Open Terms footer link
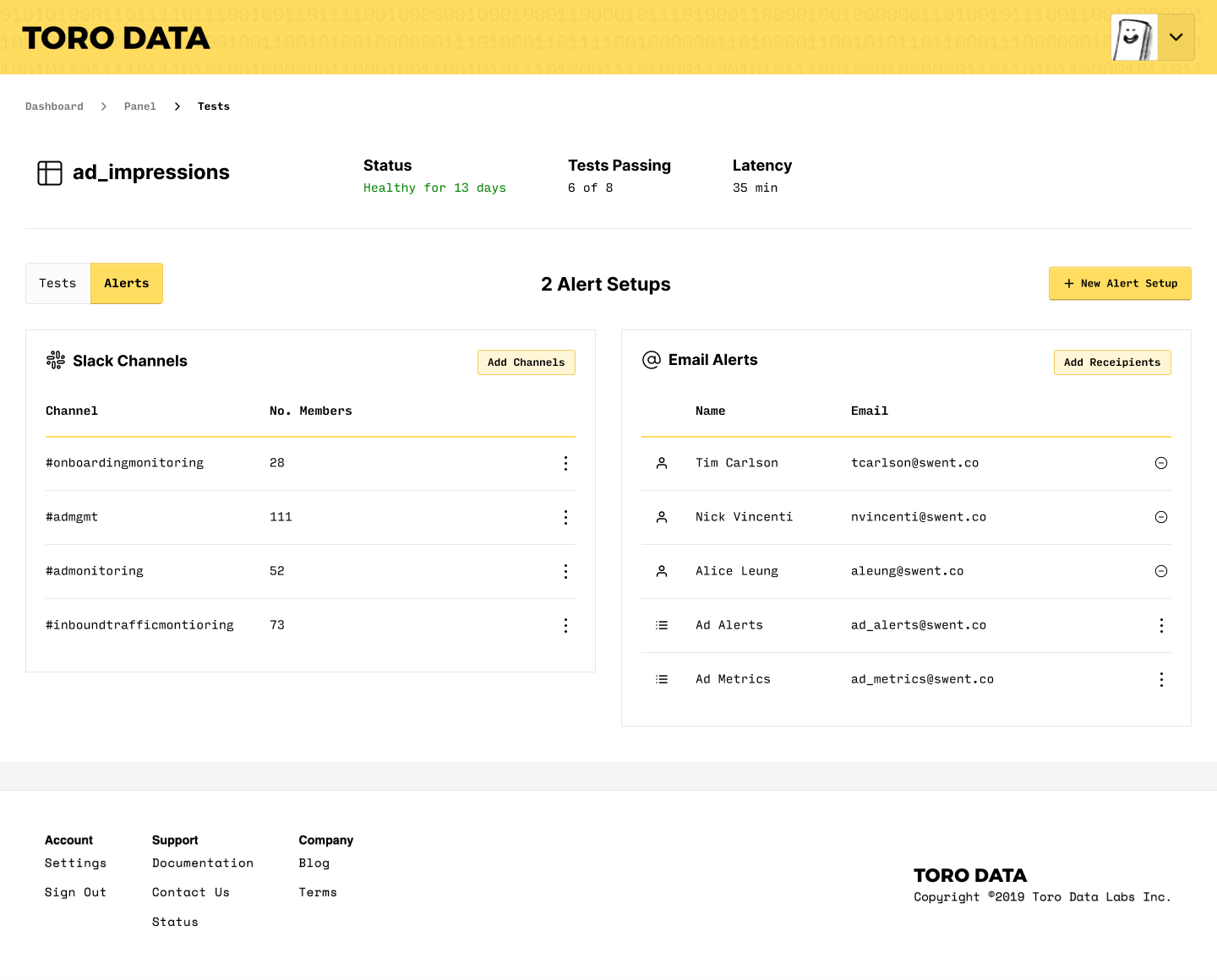1217x980 pixels. click(x=318, y=892)
